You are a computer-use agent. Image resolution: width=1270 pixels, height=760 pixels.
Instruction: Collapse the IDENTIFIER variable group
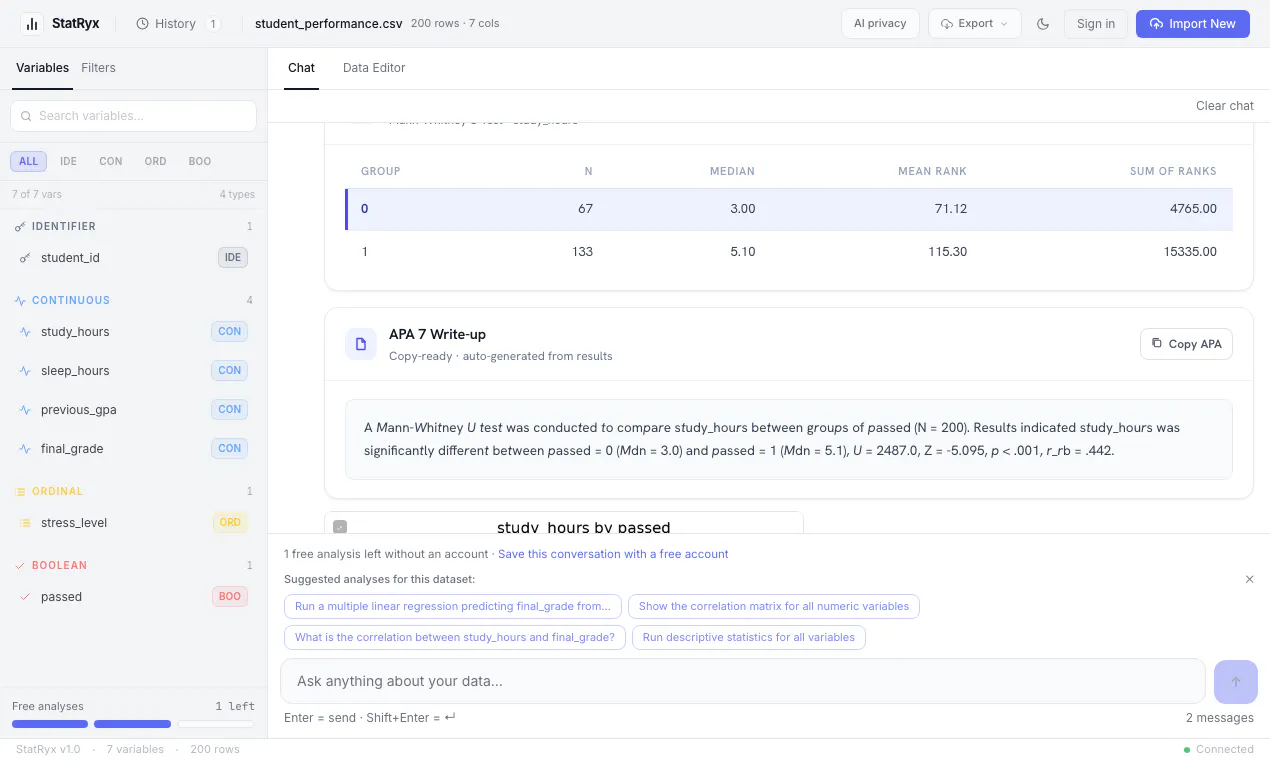pos(133,227)
